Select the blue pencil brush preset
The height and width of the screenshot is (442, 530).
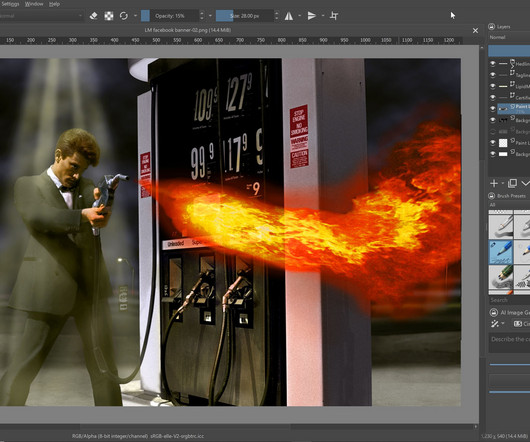click(x=501, y=252)
